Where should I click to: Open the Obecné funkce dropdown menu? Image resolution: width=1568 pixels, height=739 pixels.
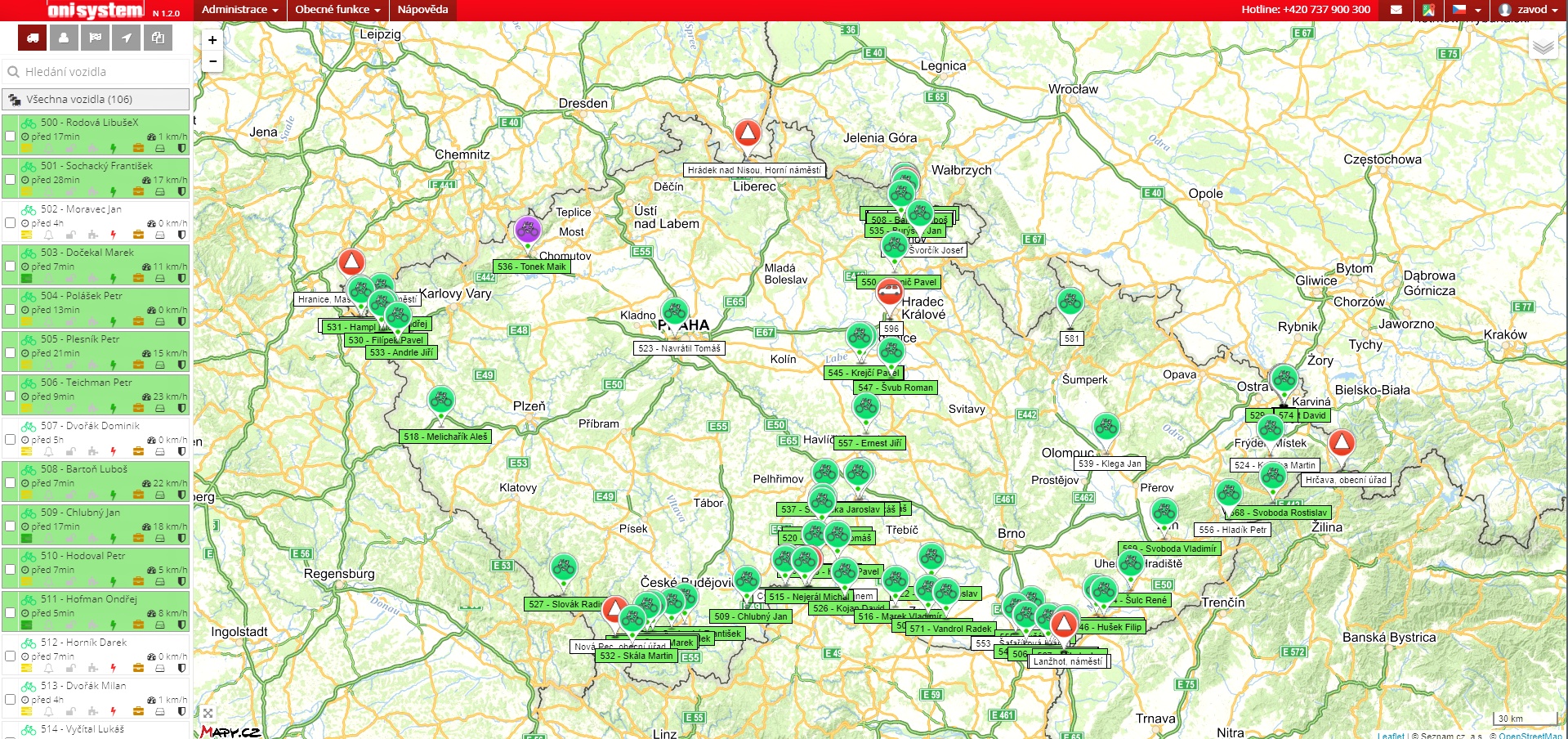(x=337, y=10)
